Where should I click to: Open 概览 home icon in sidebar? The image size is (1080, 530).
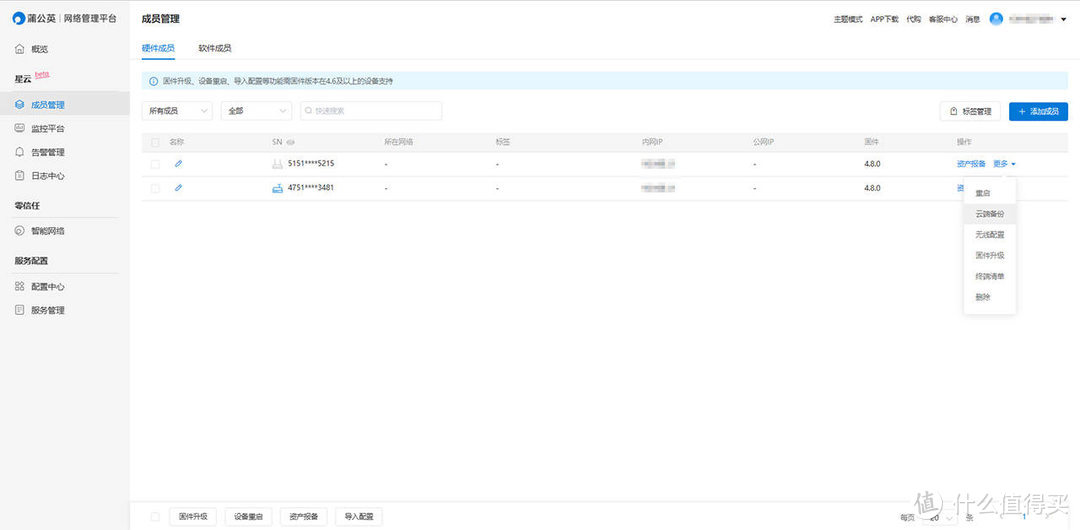click(20, 49)
